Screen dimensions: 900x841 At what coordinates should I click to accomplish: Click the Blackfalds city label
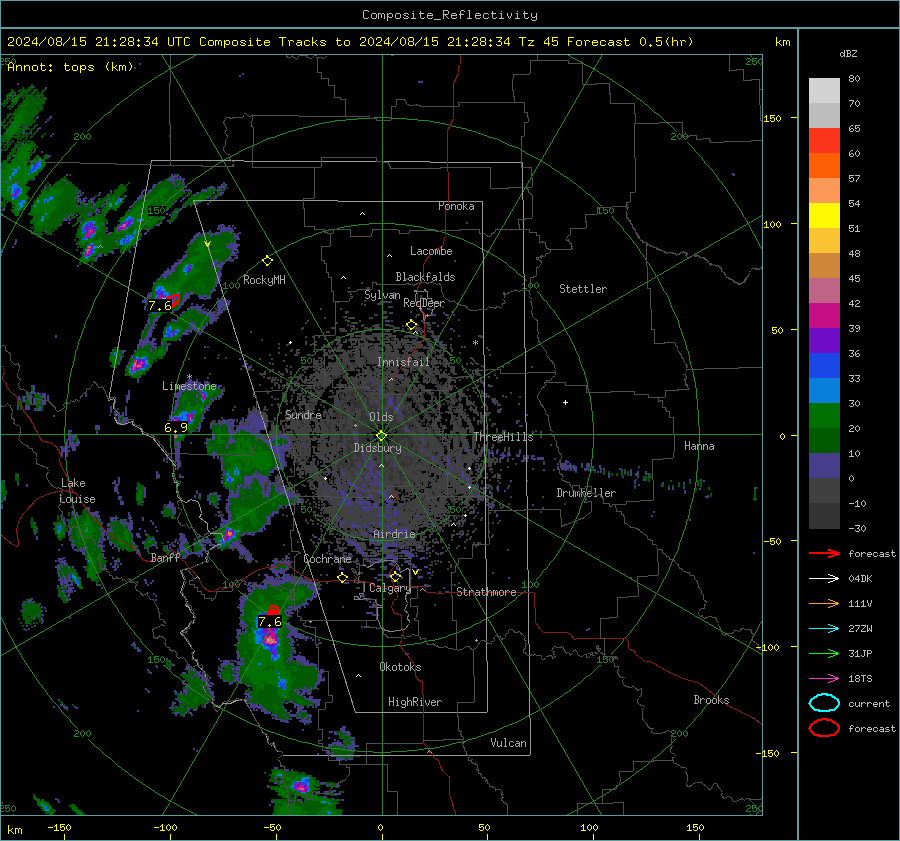click(x=425, y=277)
